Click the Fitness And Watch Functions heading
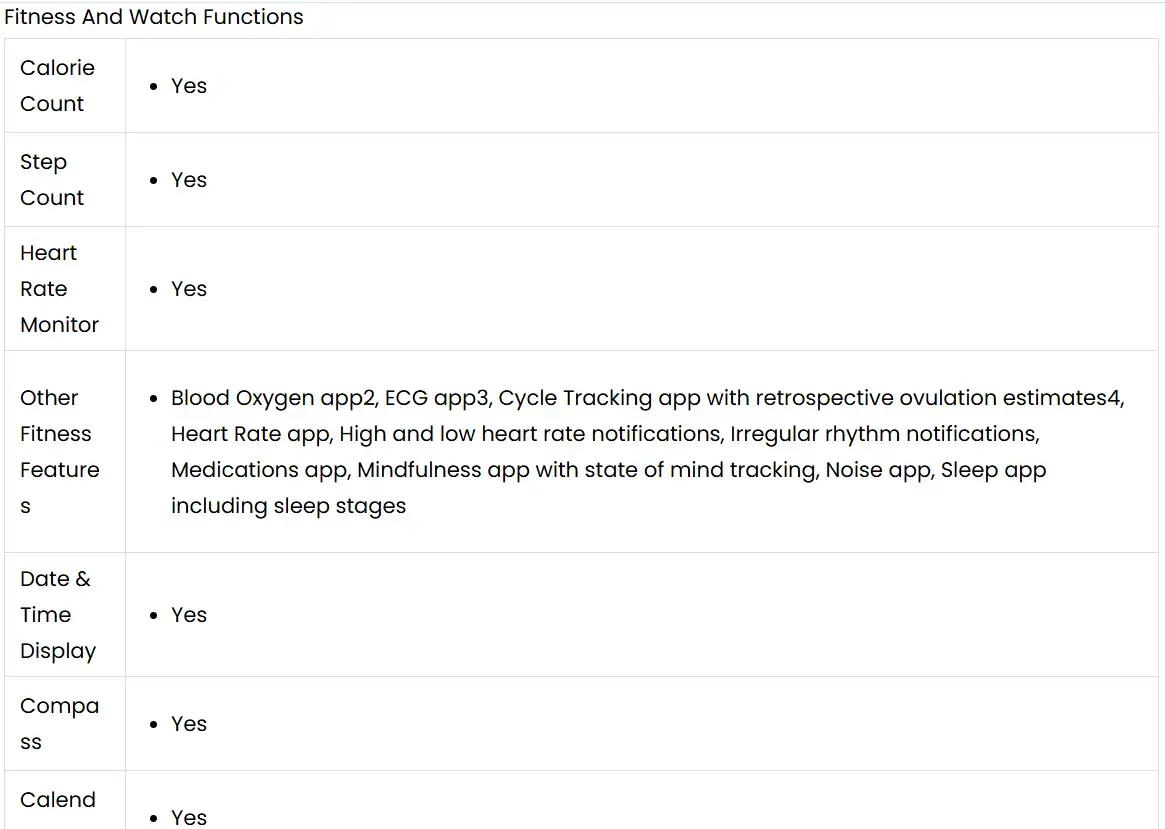This screenshot has width=1165, height=829. point(154,17)
